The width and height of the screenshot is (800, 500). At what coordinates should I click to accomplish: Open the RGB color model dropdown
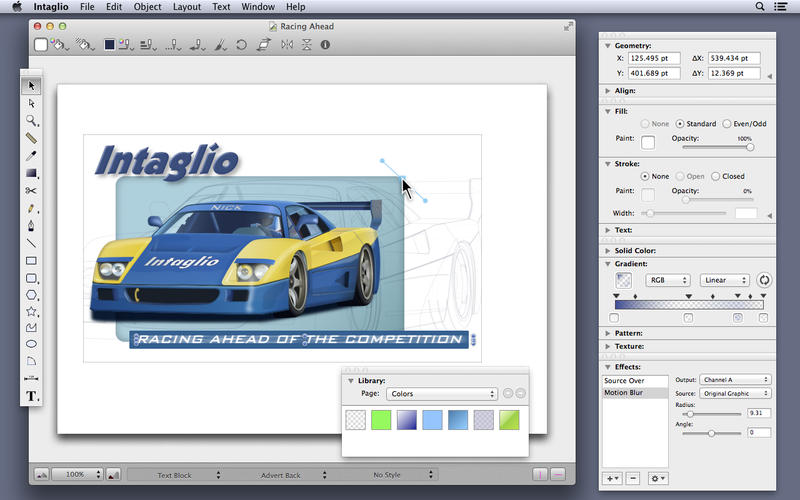[x=668, y=280]
